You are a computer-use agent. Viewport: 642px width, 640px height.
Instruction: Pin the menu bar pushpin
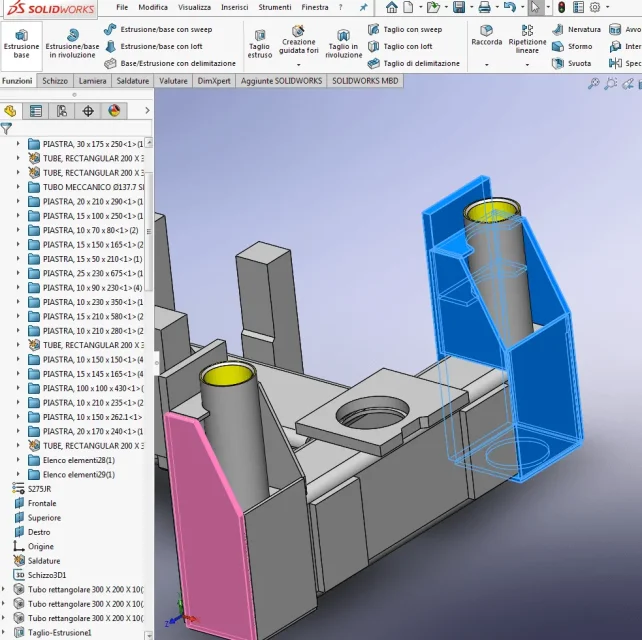point(364,7)
